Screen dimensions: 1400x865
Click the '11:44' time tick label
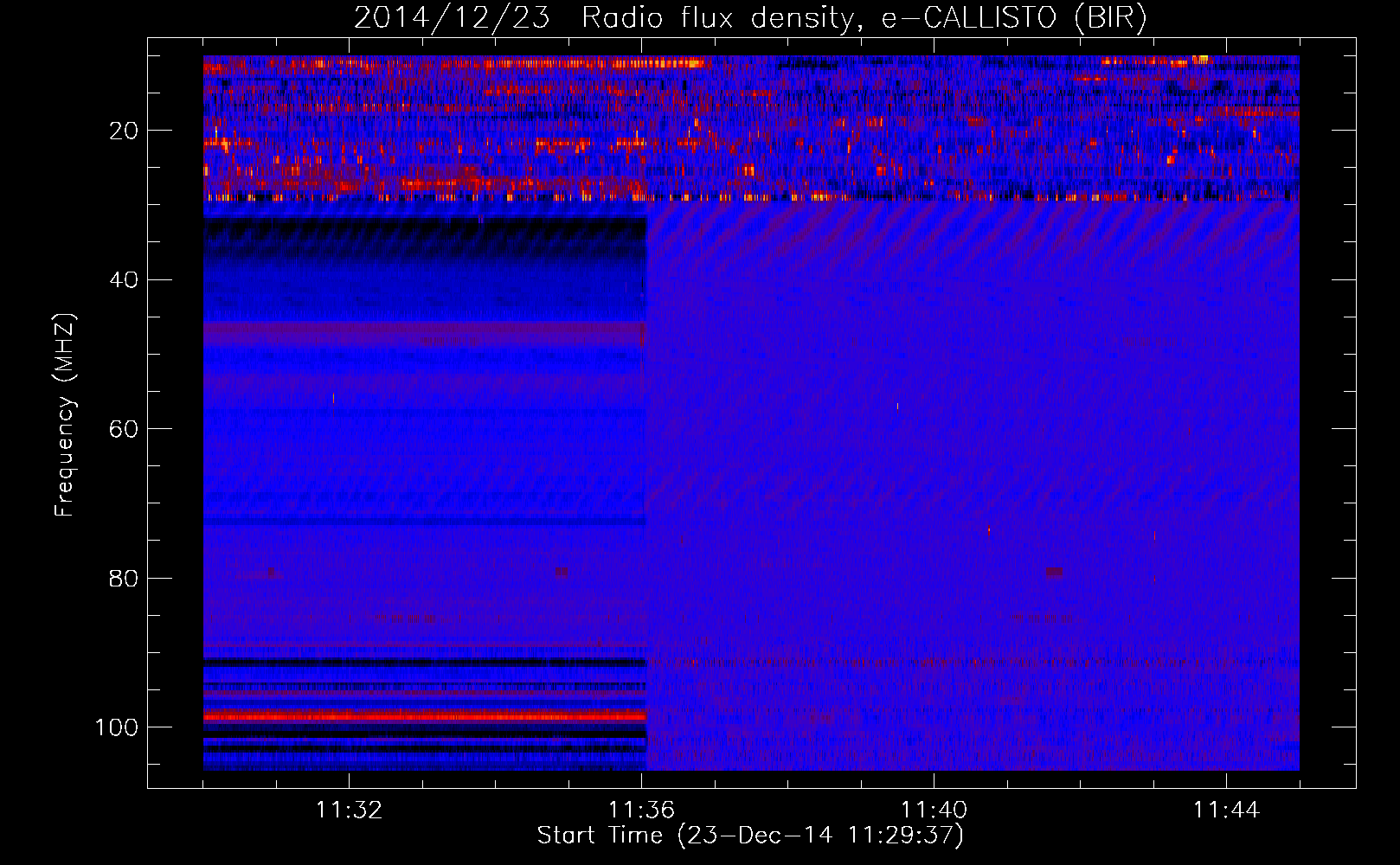(x=1226, y=811)
